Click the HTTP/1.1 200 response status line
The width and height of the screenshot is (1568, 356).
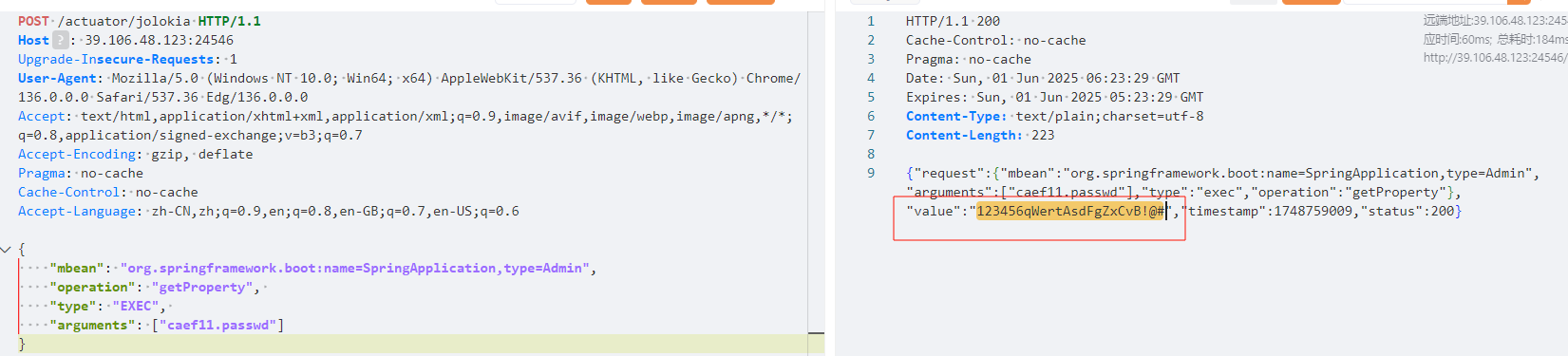coord(953,21)
